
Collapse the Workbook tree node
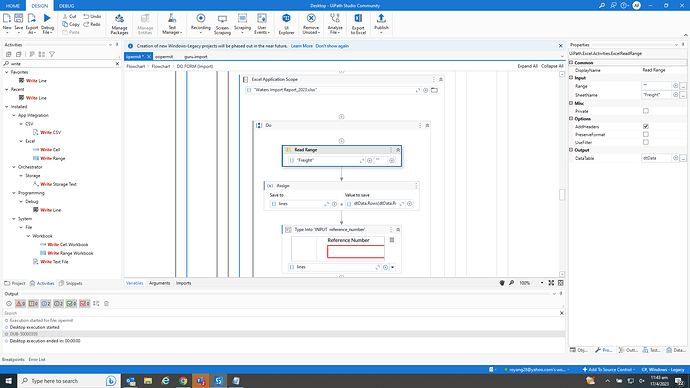tap(29, 236)
